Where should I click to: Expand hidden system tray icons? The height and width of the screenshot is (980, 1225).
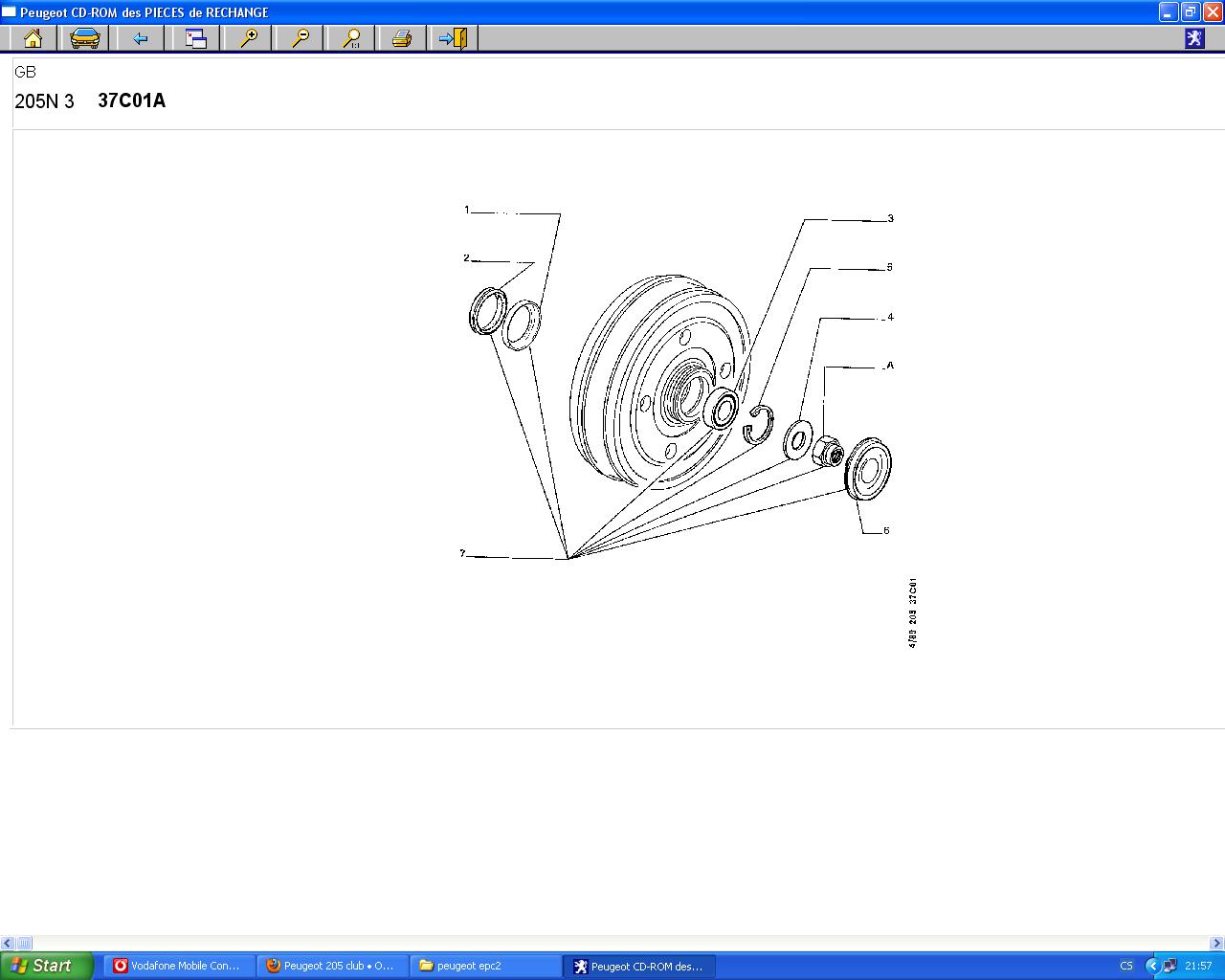coord(1152,966)
